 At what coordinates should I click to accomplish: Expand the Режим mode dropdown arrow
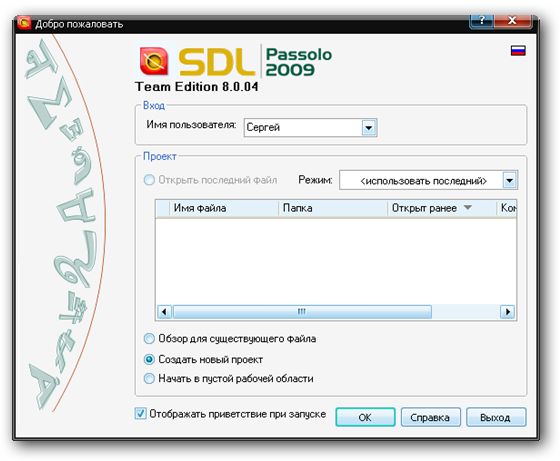click(x=510, y=180)
